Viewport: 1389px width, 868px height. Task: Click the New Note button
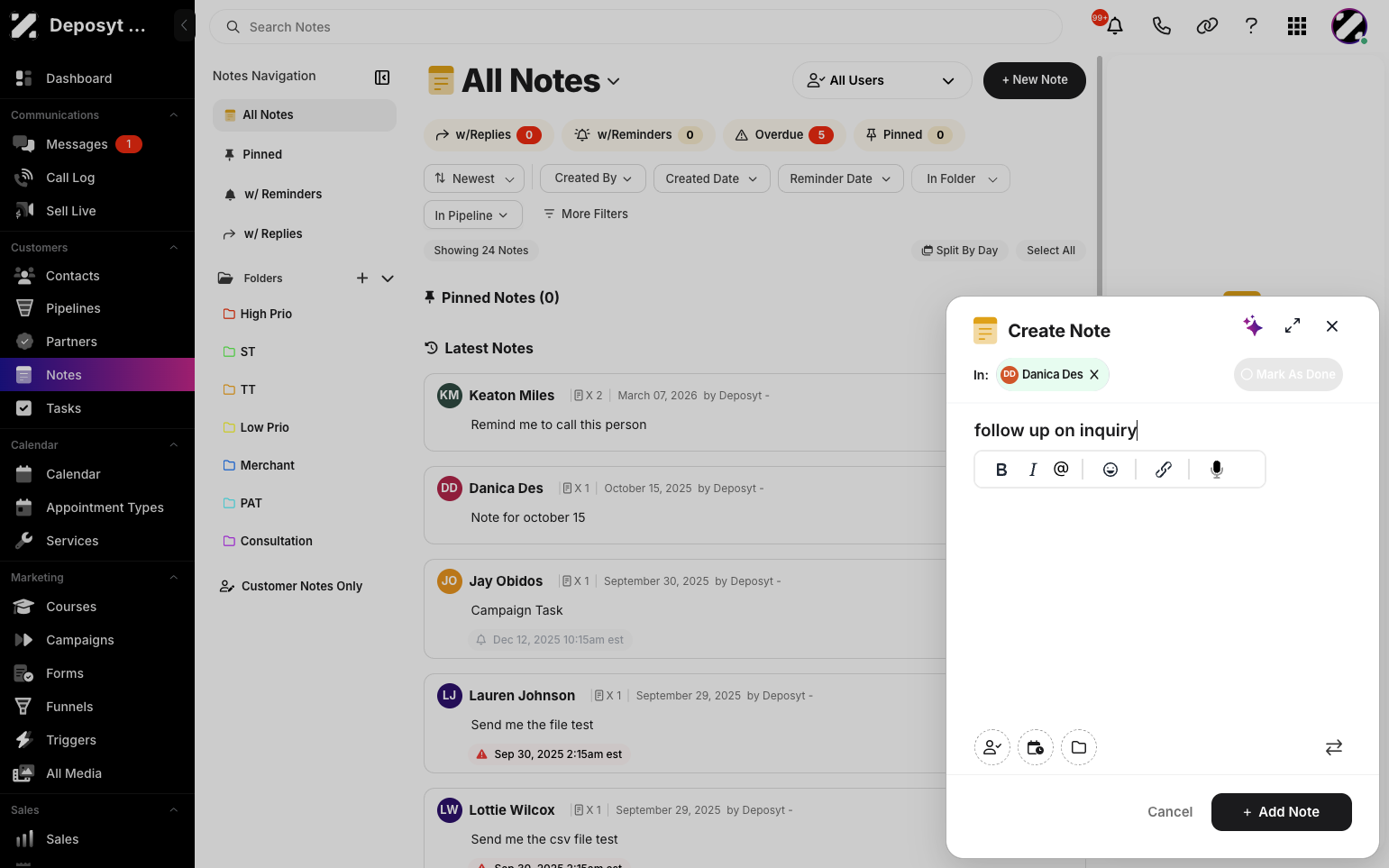click(x=1035, y=80)
